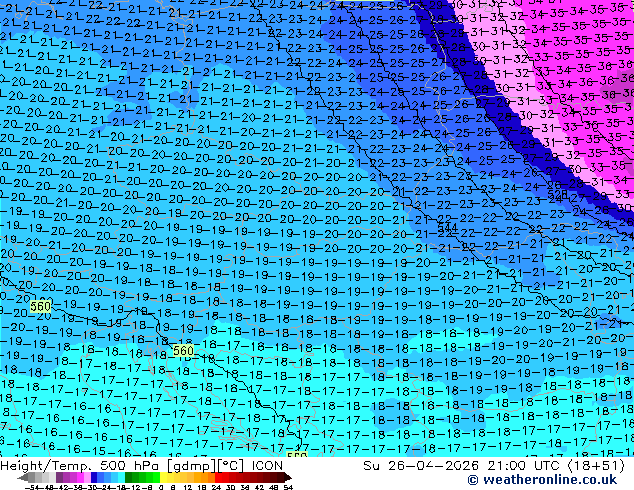634x490 pixels.
Task: Pick the bright yellow 0 swatch on scale
Action: click(x=163, y=478)
